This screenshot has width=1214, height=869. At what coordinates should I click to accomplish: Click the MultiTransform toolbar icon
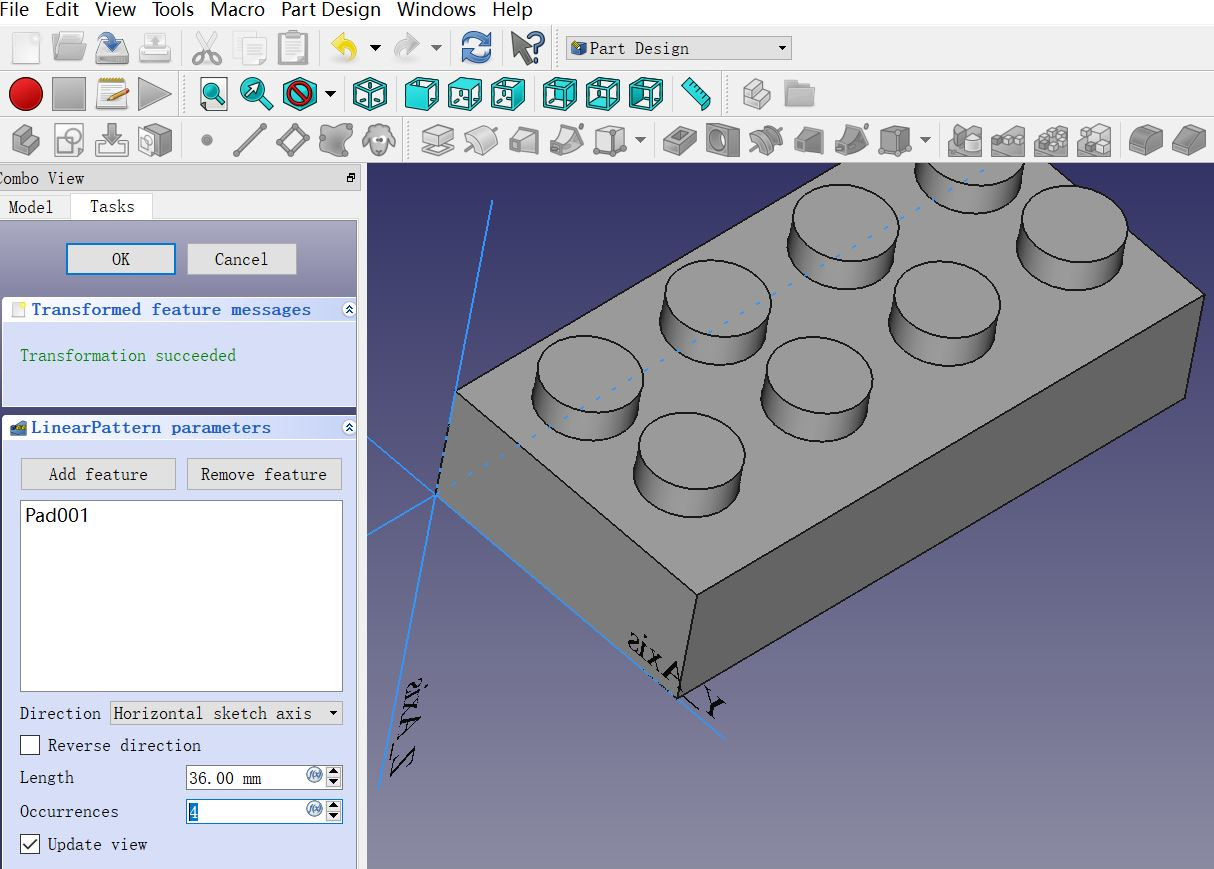click(x=1094, y=140)
